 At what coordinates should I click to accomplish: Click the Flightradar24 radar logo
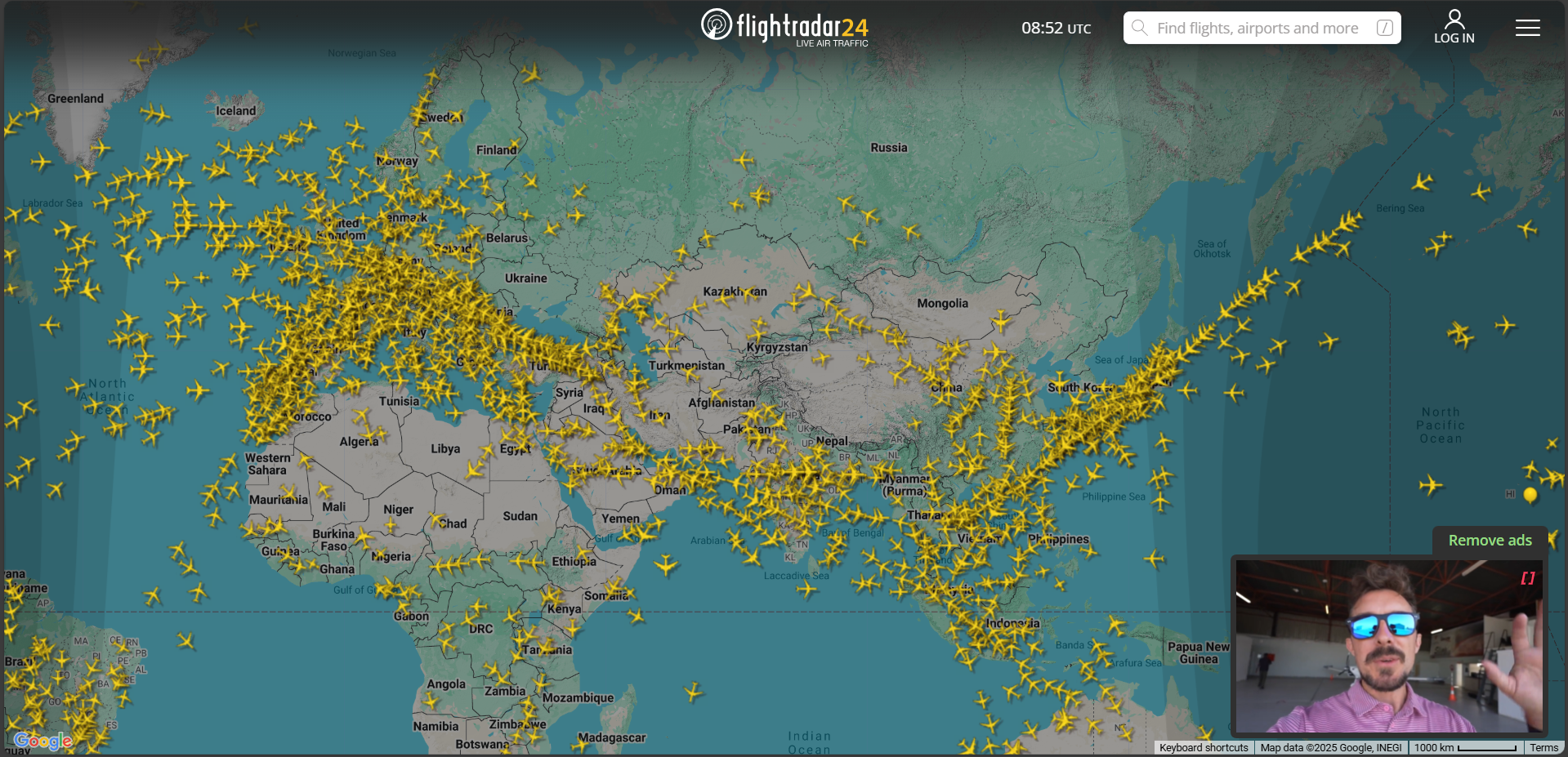717,24
